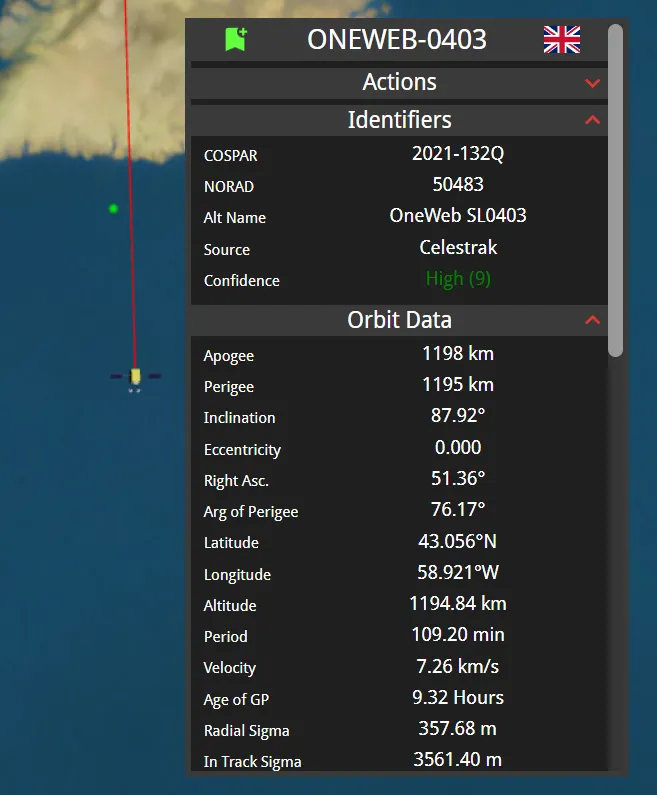The height and width of the screenshot is (795, 657).
Task: Expand the Actions section with its red chevron
Action: pyautogui.click(x=592, y=83)
